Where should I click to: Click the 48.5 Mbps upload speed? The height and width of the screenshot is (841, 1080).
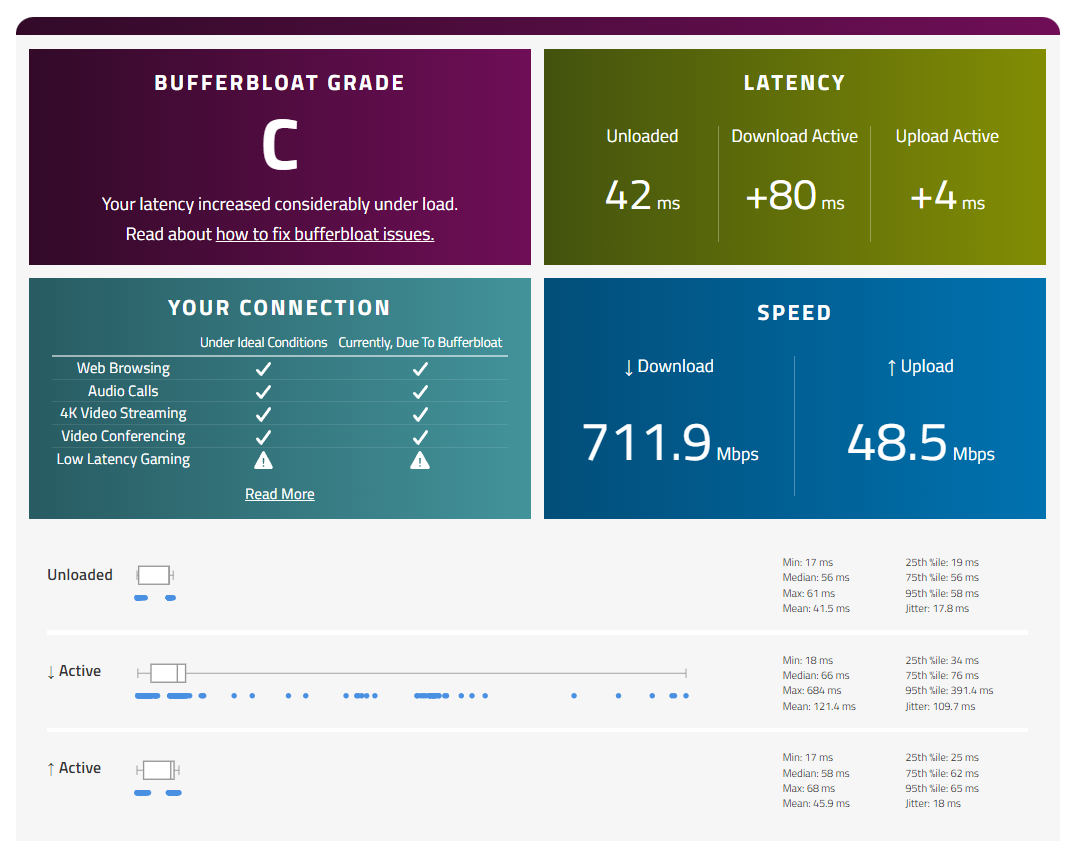click(x=920, y=442)
